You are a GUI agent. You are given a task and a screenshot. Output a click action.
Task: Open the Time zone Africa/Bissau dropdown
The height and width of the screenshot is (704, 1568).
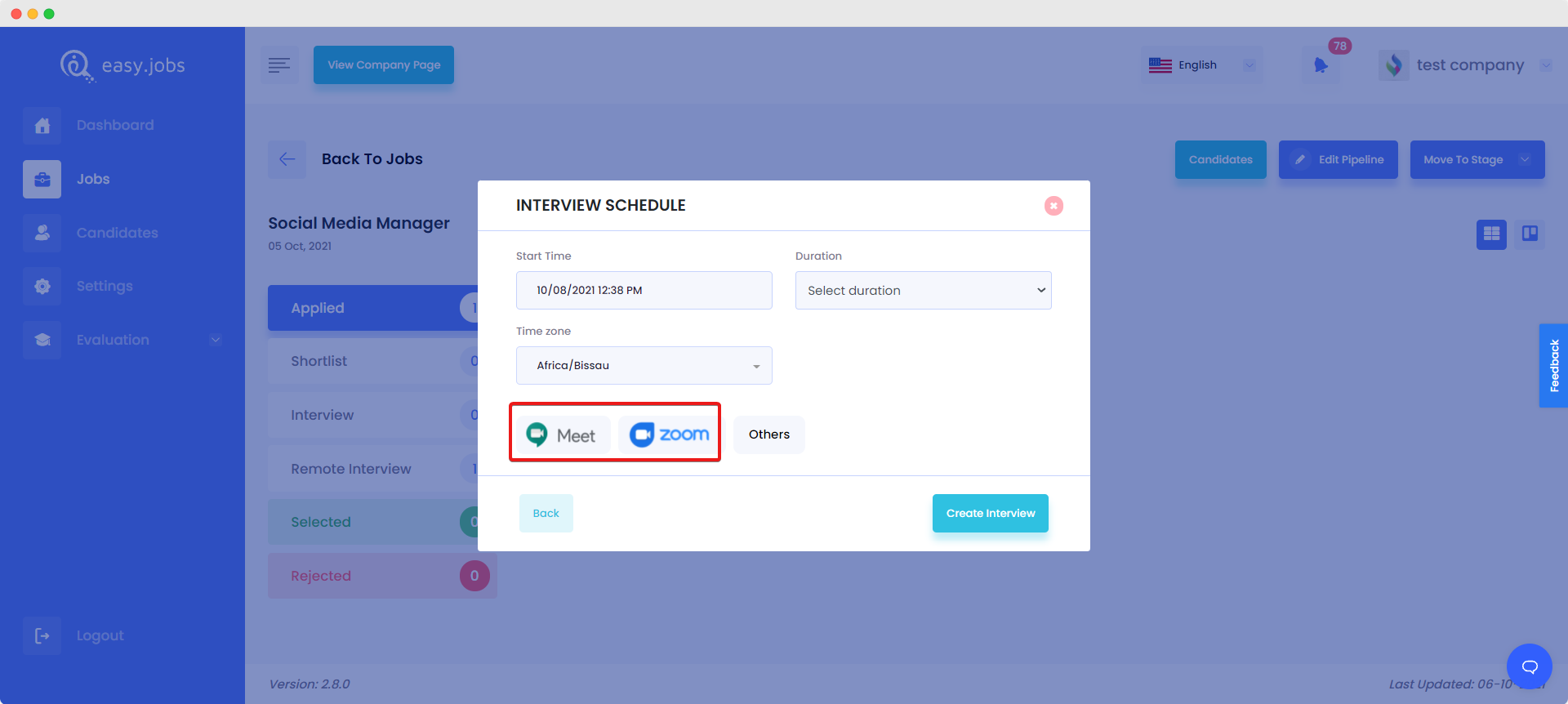[644, 366]
